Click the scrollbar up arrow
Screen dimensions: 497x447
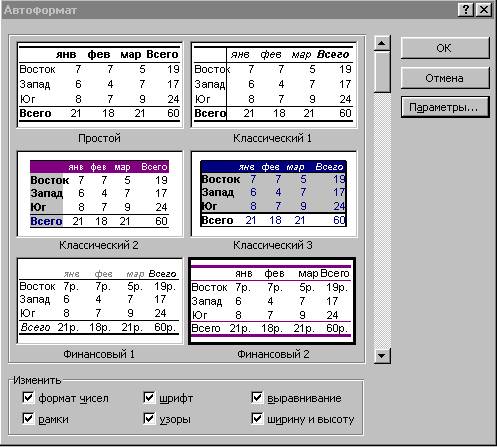click(x=382, y=43)
